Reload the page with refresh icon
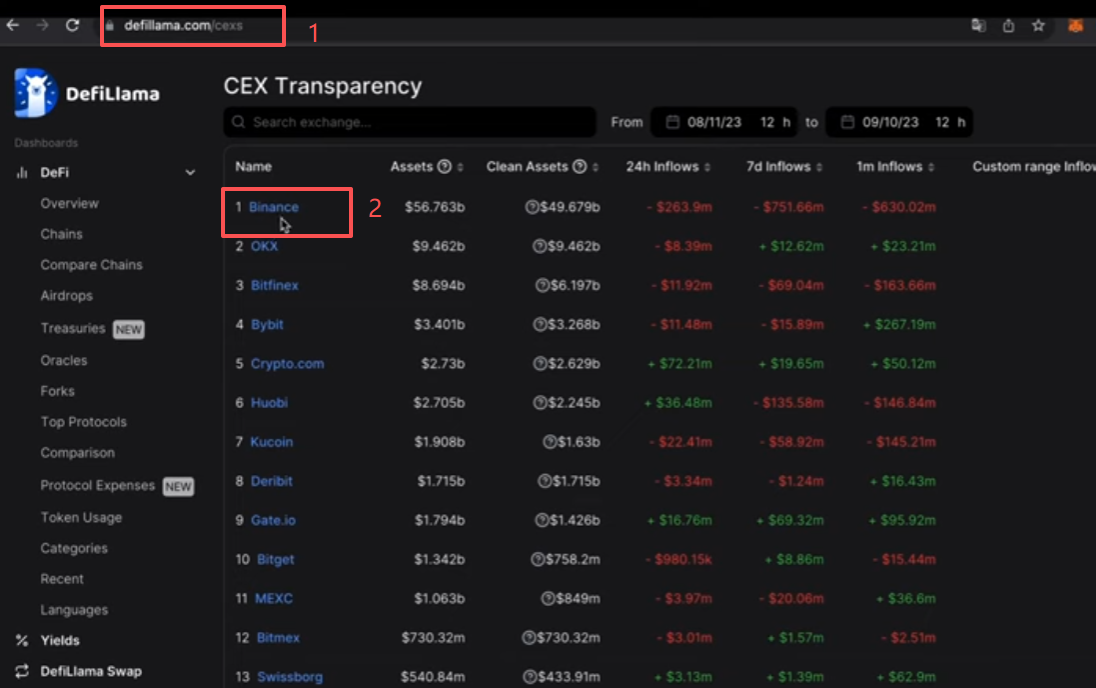Screen dimensions: 1096x688 point(73,25)
